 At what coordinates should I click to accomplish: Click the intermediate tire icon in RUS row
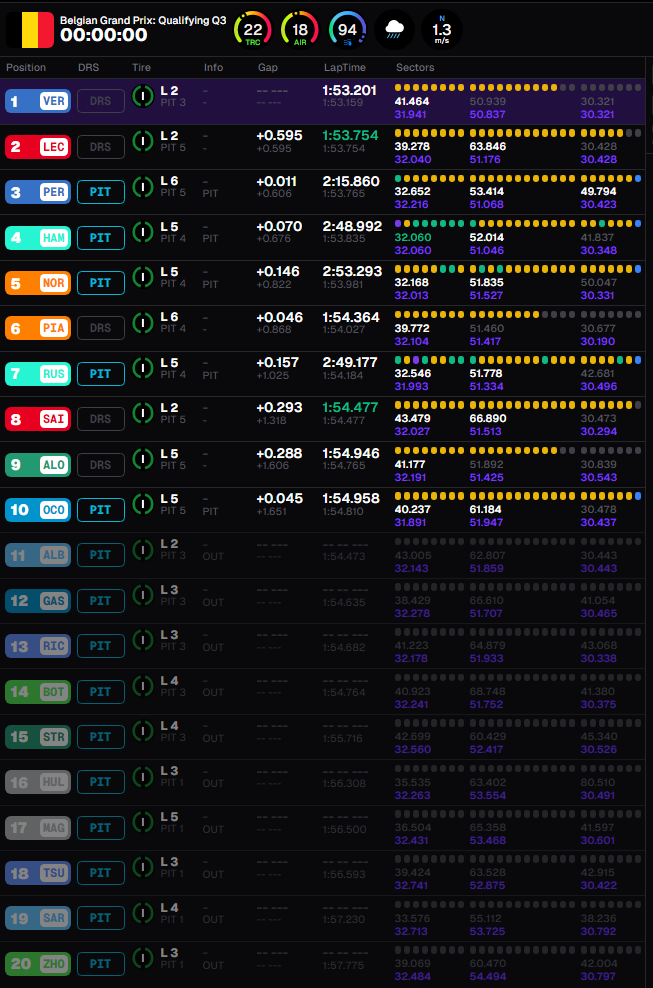143,368
